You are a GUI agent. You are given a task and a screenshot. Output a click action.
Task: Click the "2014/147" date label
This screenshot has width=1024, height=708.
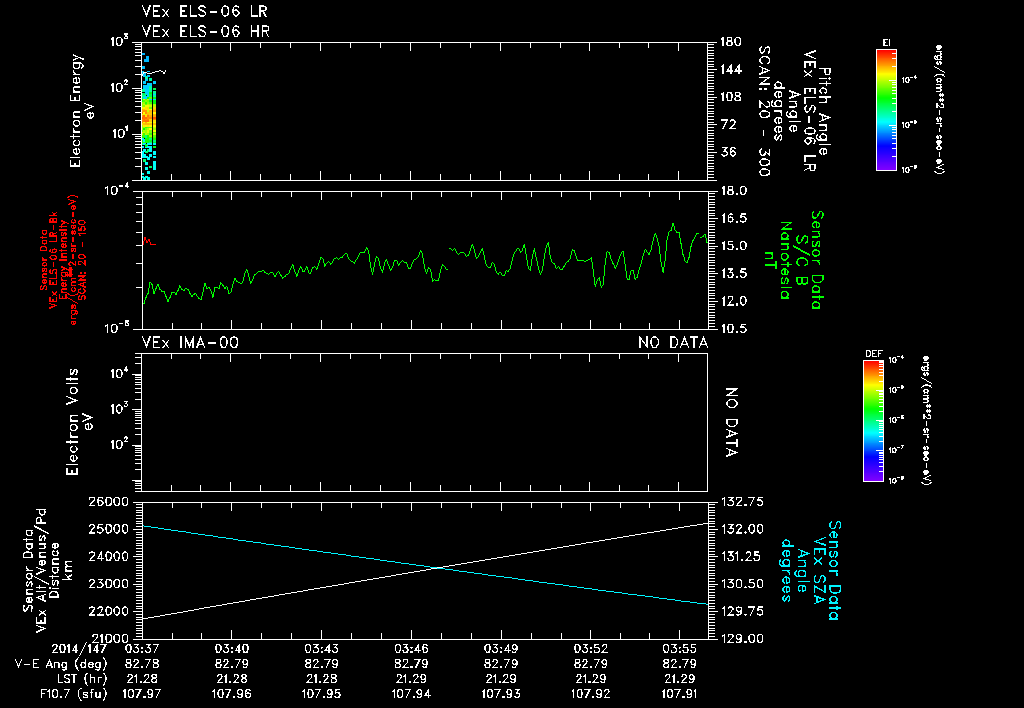79,649
